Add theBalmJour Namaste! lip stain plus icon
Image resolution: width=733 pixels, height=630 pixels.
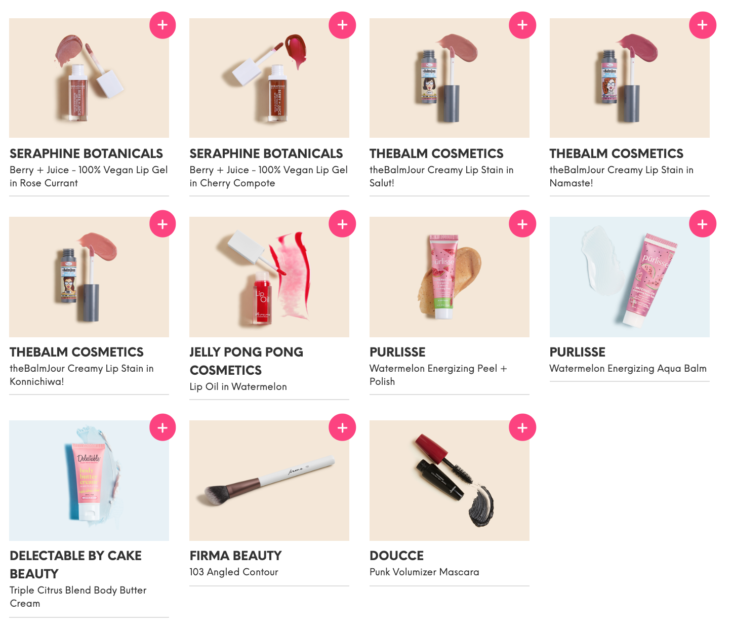click(702, 25)
